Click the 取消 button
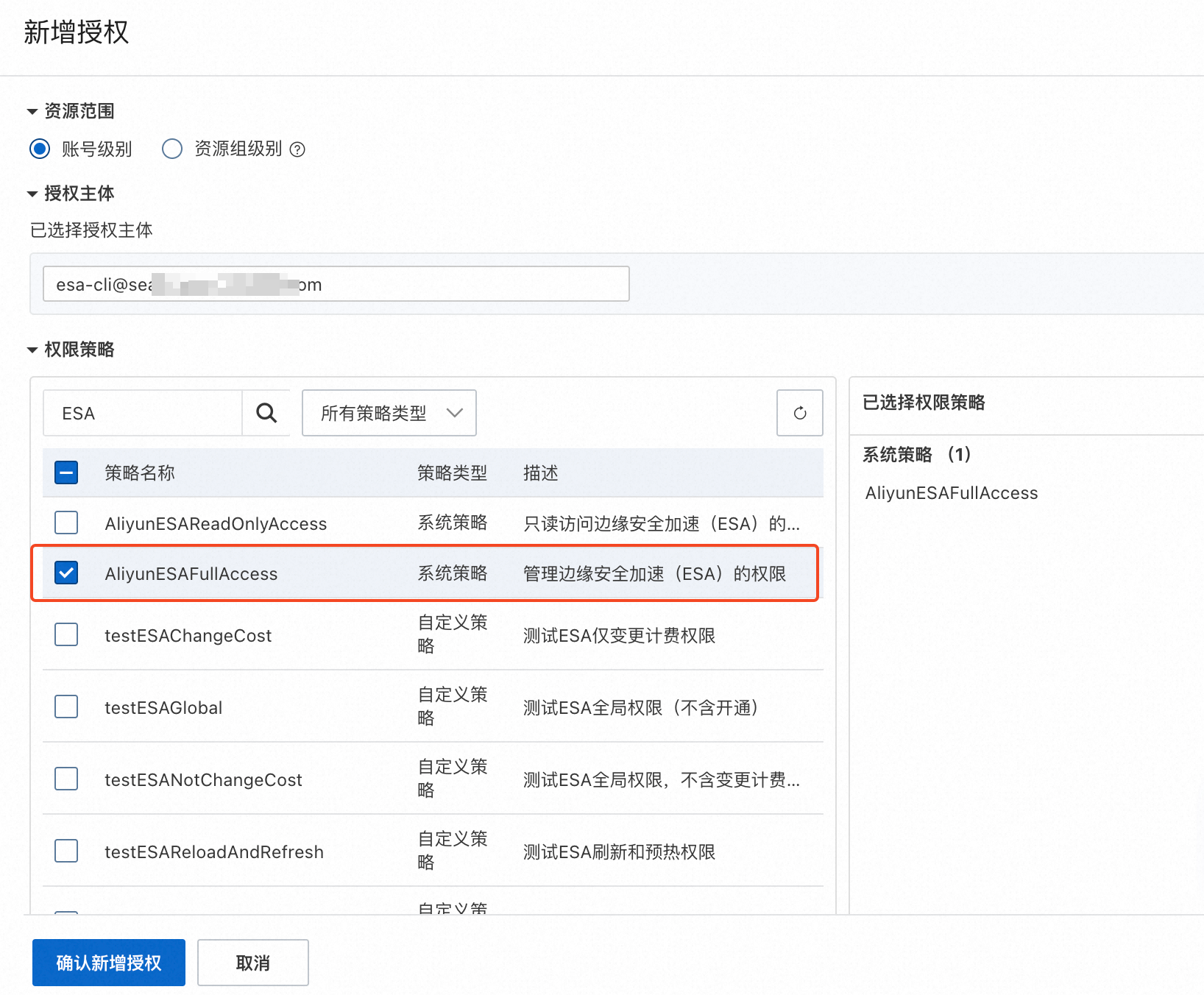Image resolution: width=1204 pixels, height=995 pixels. [x=253, y=963]
